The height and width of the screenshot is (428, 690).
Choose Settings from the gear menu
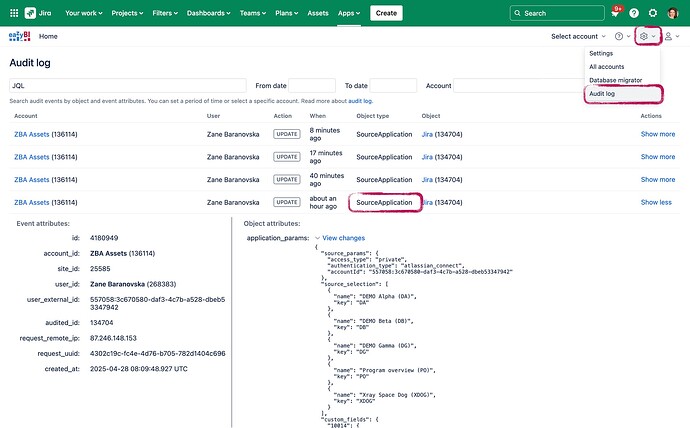tap(601, 53)
